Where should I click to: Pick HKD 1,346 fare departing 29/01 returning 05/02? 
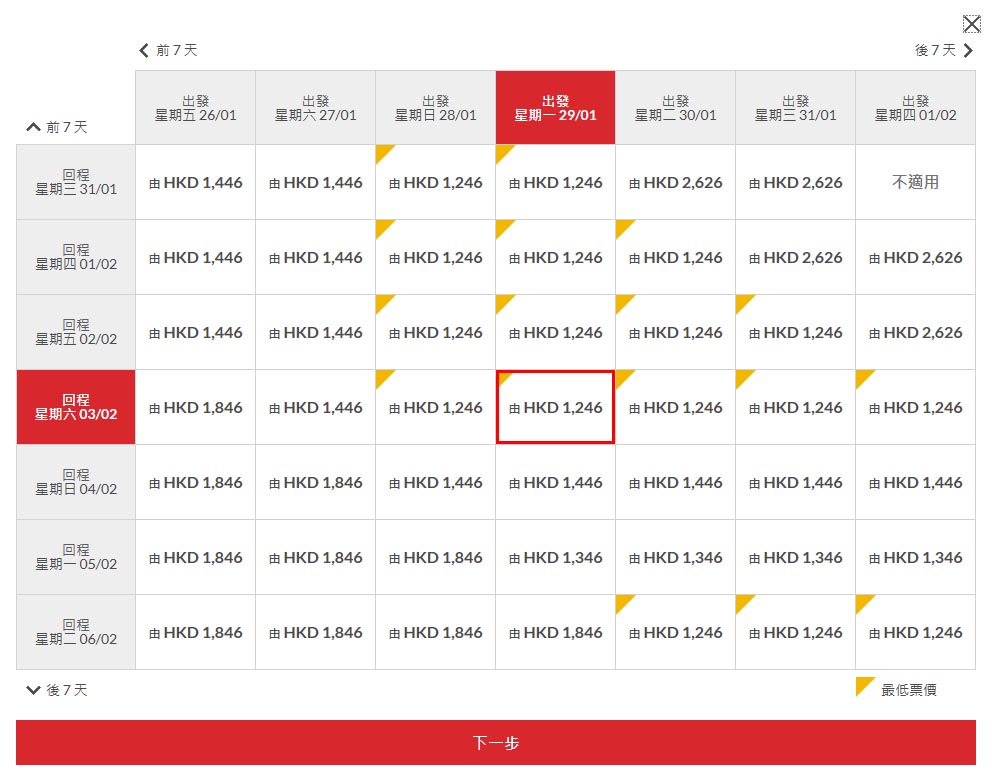(x=555, y=557)
